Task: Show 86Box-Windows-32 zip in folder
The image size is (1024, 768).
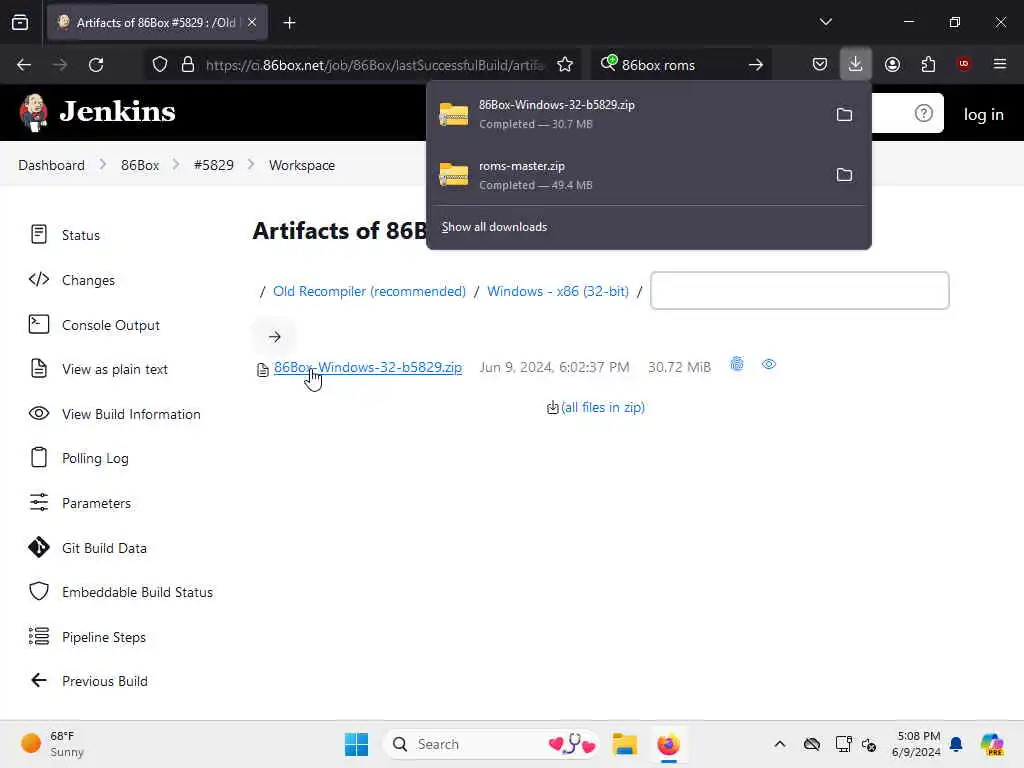Action: 844,114
